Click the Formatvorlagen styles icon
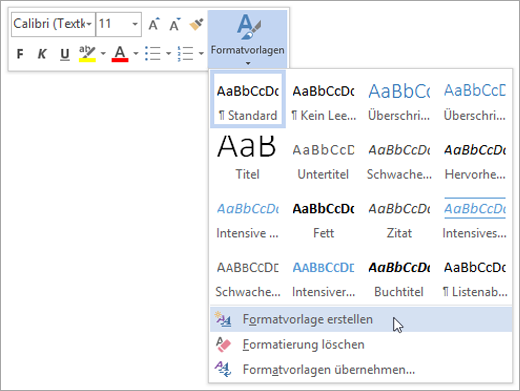Image resolution: width=520 pixels, height=391 pixels. 248,27
